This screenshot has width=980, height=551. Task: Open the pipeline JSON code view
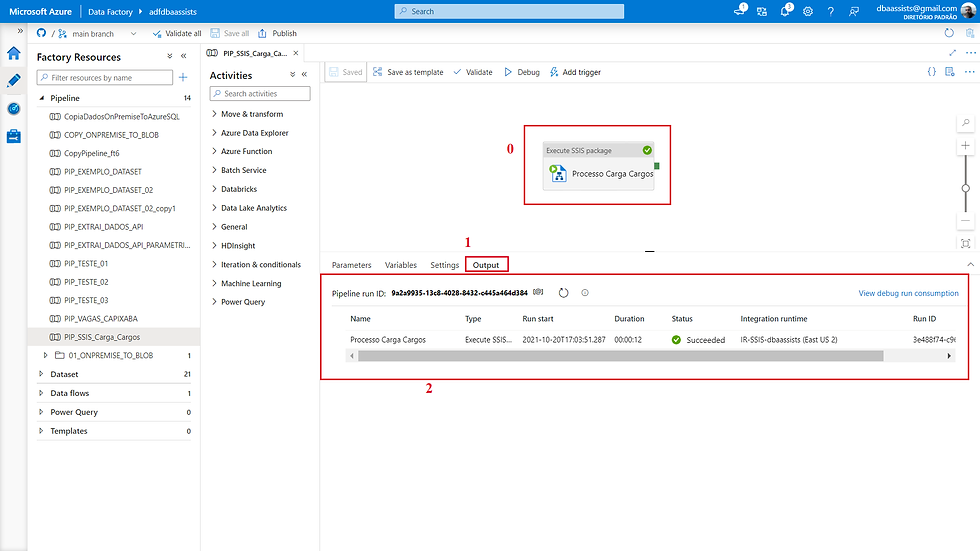tap(931, 72)
